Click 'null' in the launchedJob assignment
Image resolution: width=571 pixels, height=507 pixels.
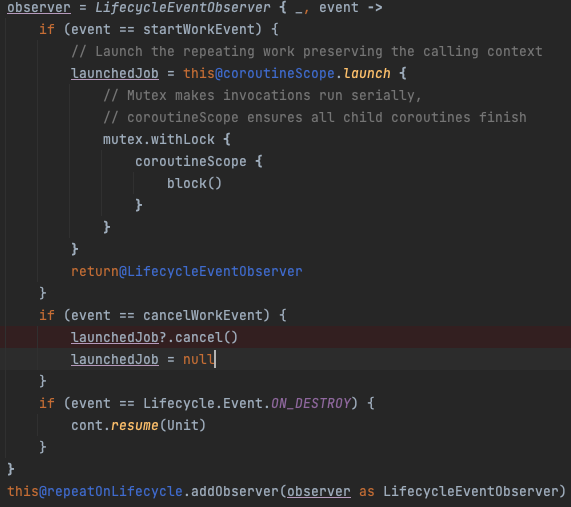click(198, 359)
